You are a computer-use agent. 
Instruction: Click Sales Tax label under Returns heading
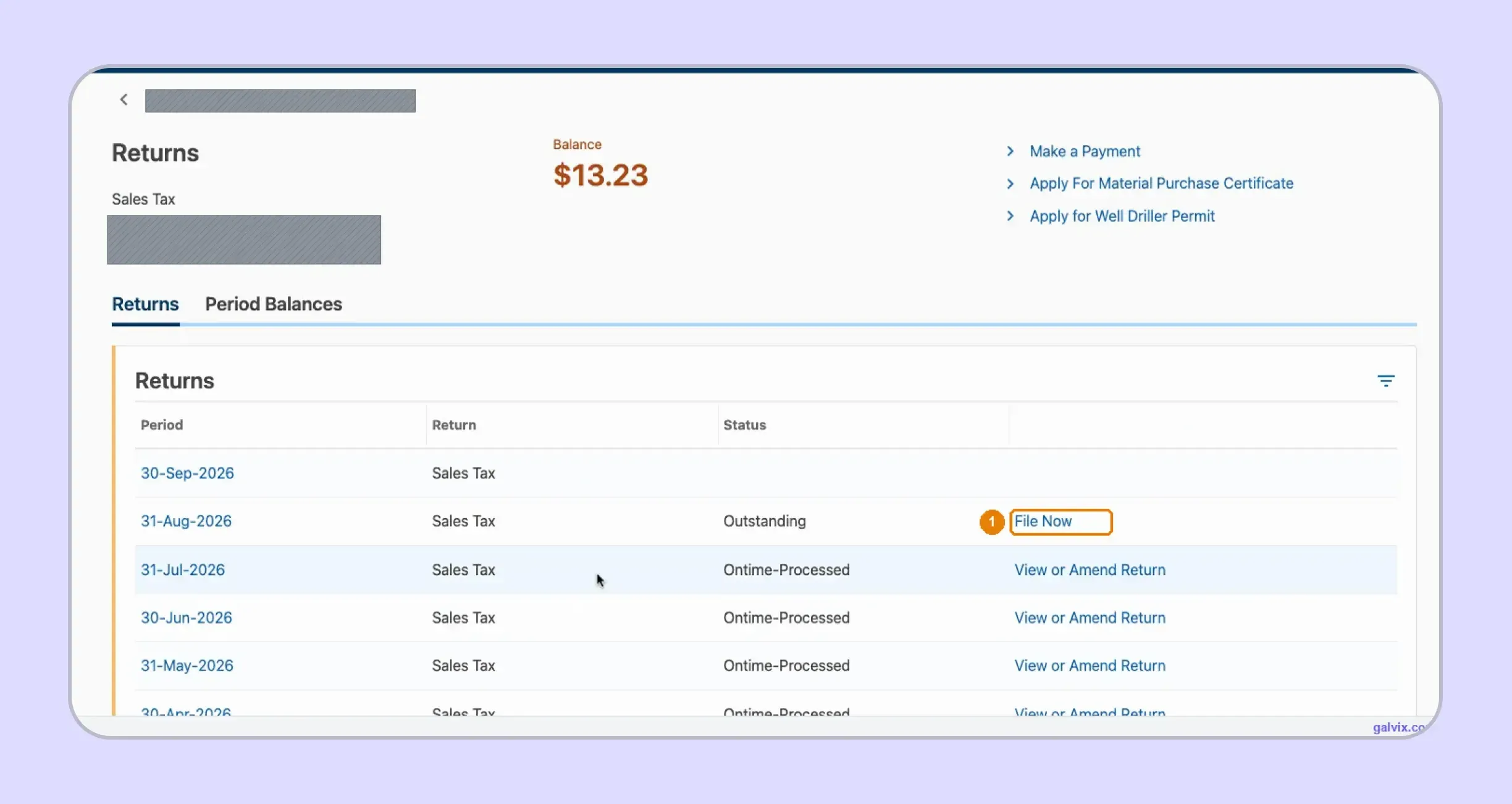[143, 199]
